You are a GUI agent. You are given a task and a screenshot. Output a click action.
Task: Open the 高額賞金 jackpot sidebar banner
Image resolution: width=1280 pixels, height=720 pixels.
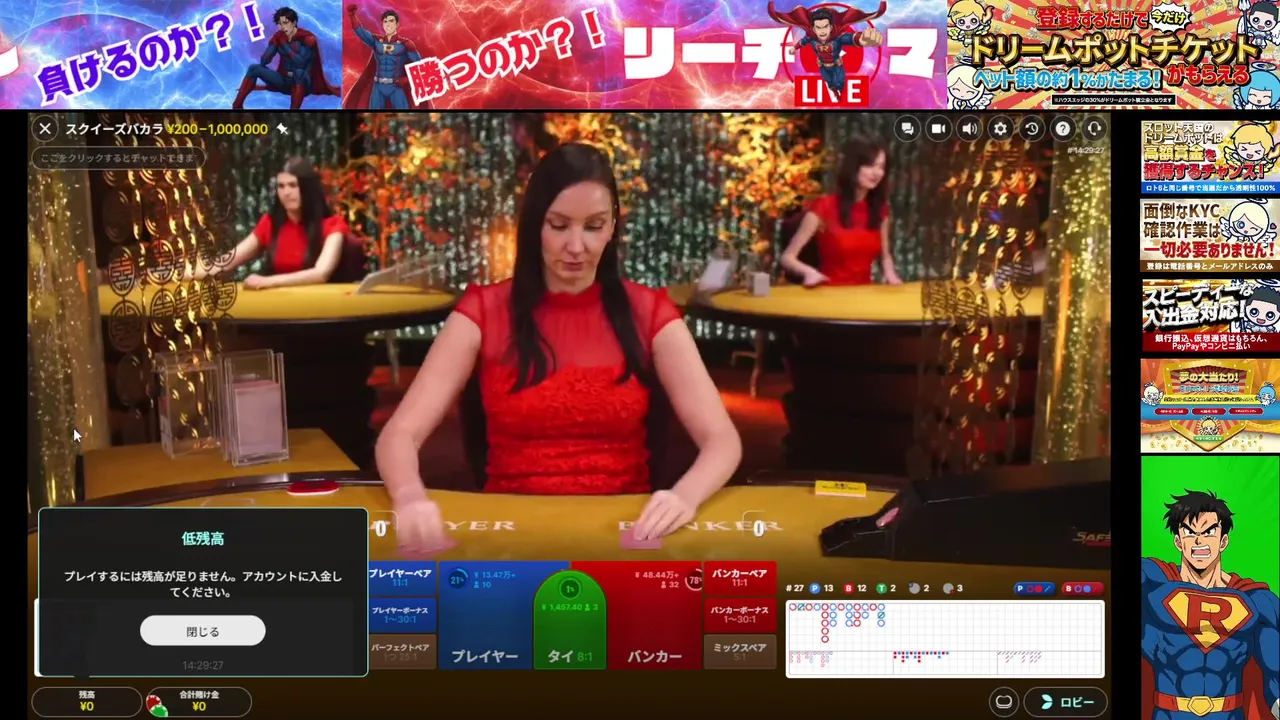click(1210, 157)
